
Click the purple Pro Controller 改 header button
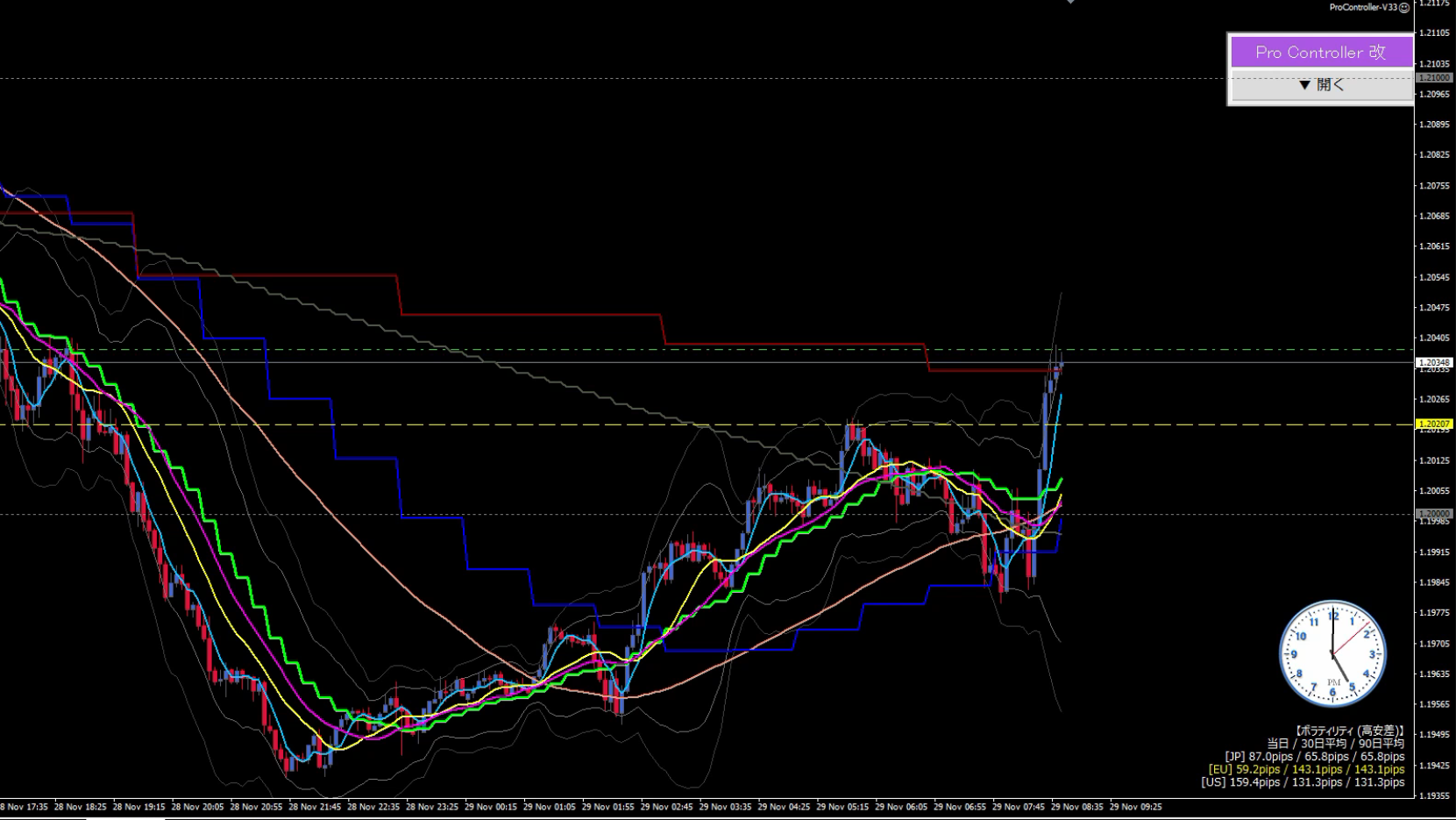coord(1321,52)
